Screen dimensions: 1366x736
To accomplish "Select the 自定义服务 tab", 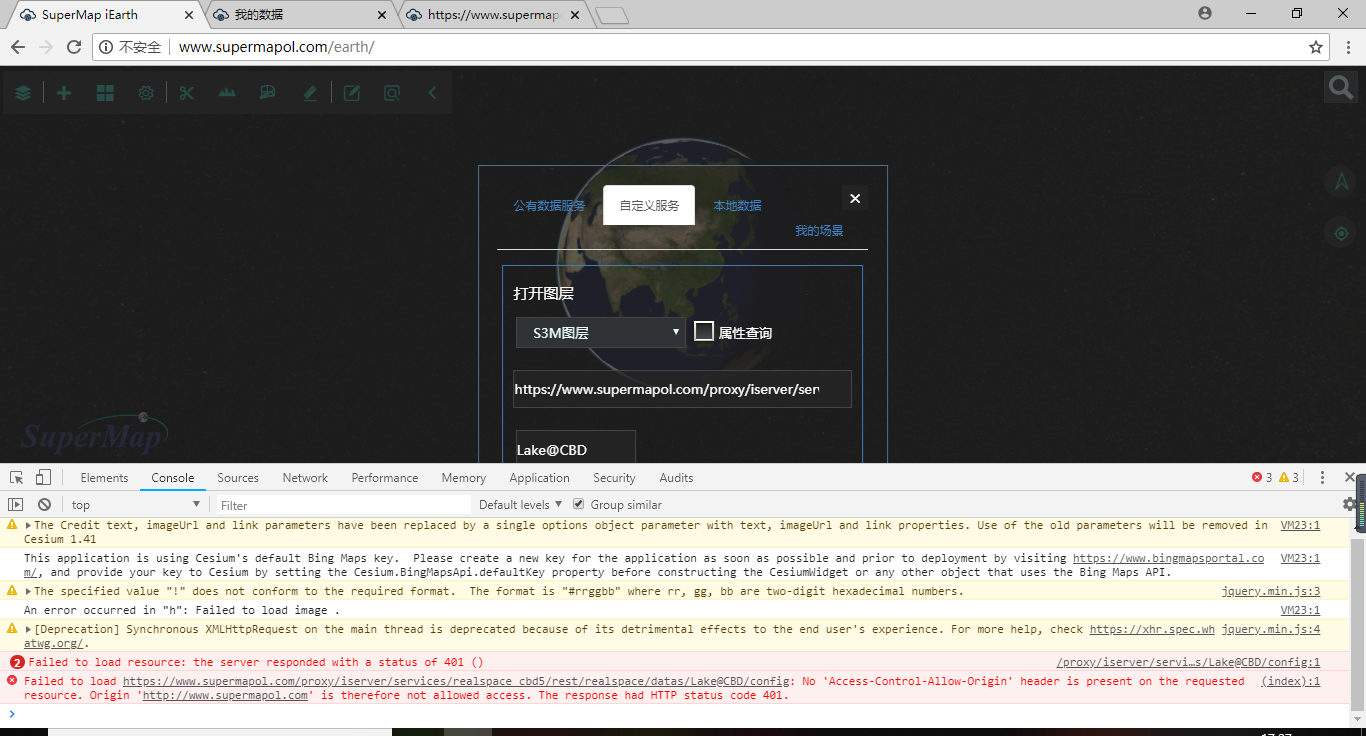I will coord(649,205).
